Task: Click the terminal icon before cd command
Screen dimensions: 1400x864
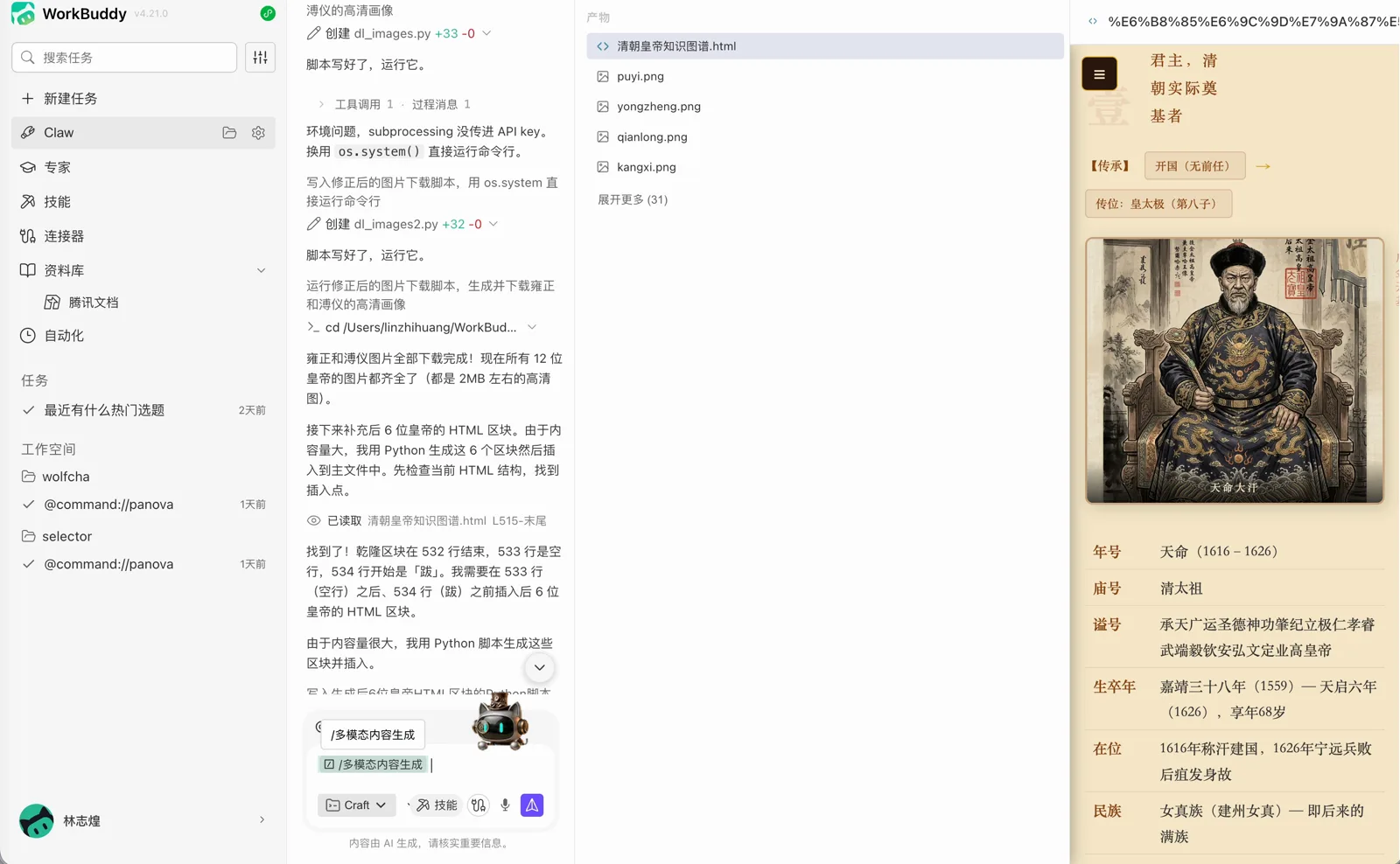Action: coord(313,327)
